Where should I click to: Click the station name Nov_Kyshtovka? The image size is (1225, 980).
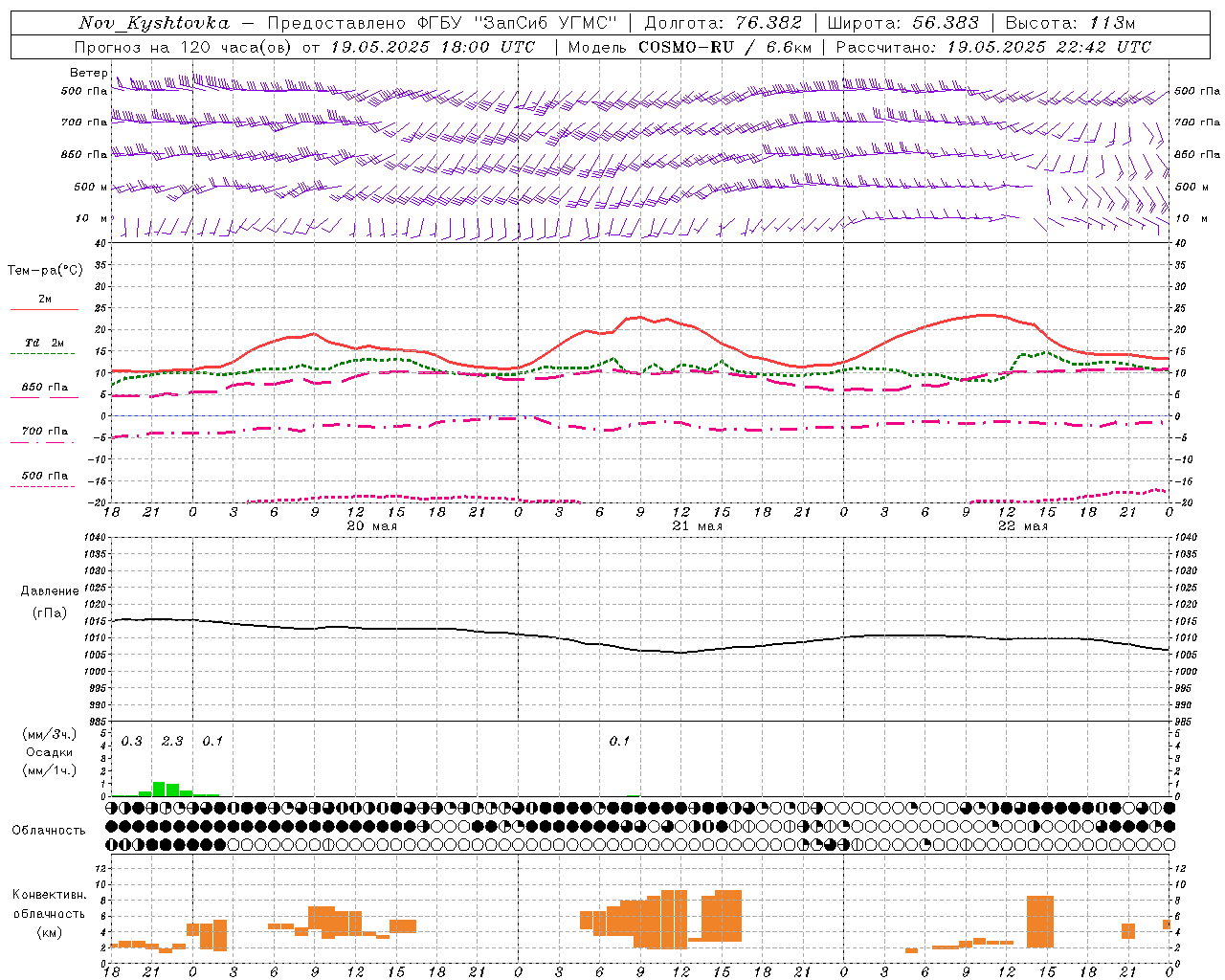(x=154, y=23)
